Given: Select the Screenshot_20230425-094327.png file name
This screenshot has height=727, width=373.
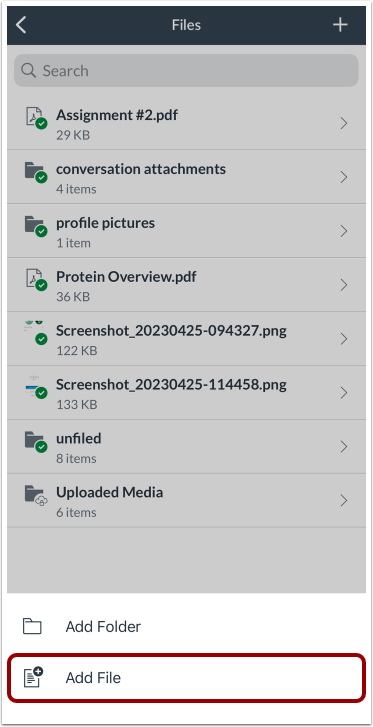Looking at the screenshot, I should 171,331.
